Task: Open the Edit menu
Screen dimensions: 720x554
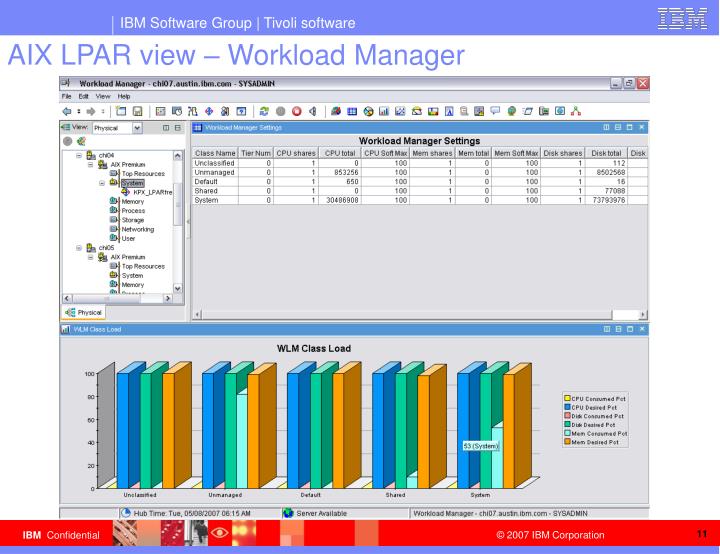Action: click(84, 96)
